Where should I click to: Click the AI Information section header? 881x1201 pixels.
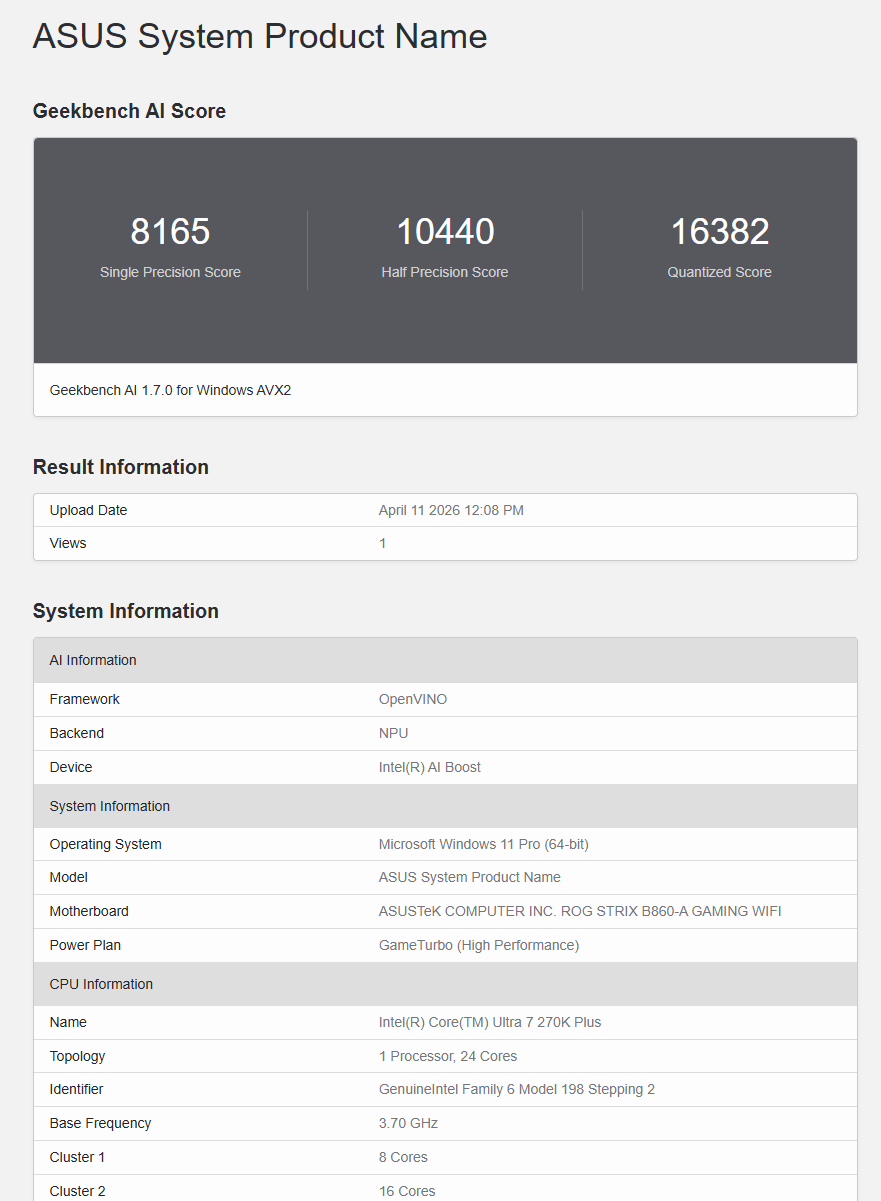pyautogui.click(x=93, y=660)
